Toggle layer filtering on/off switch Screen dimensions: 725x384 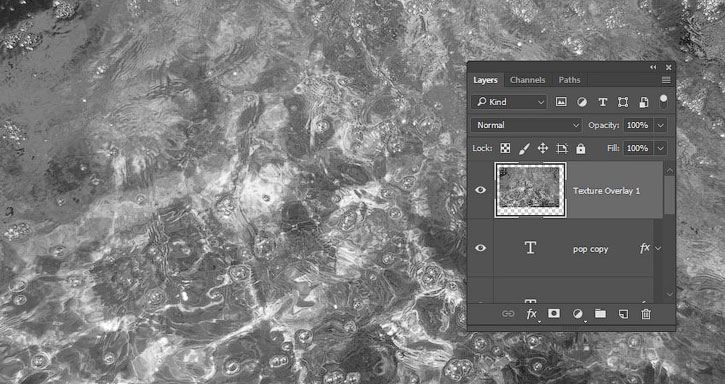tap(664, 102)
